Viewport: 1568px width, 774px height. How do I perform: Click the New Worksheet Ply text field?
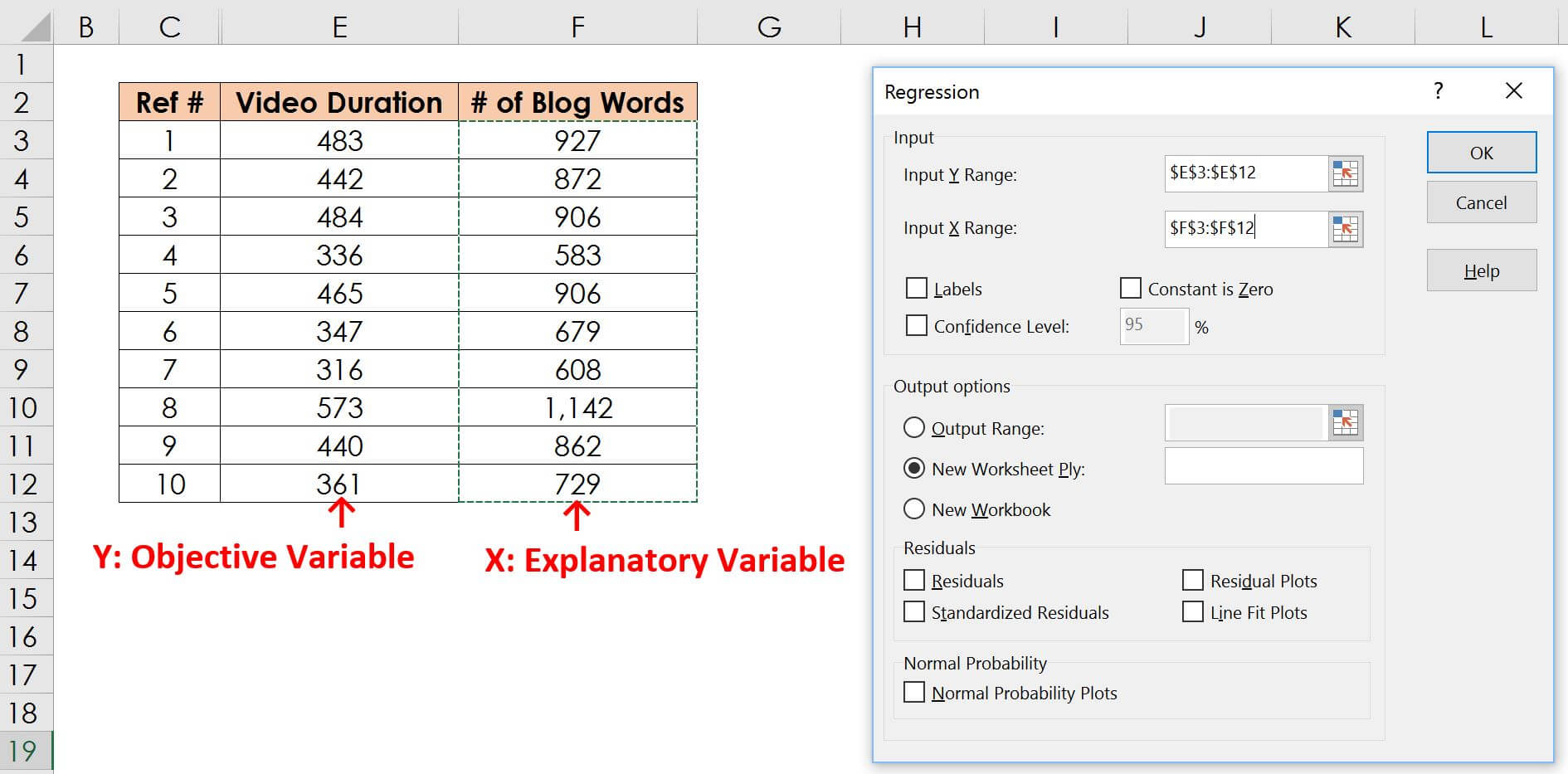point(1264,466)
